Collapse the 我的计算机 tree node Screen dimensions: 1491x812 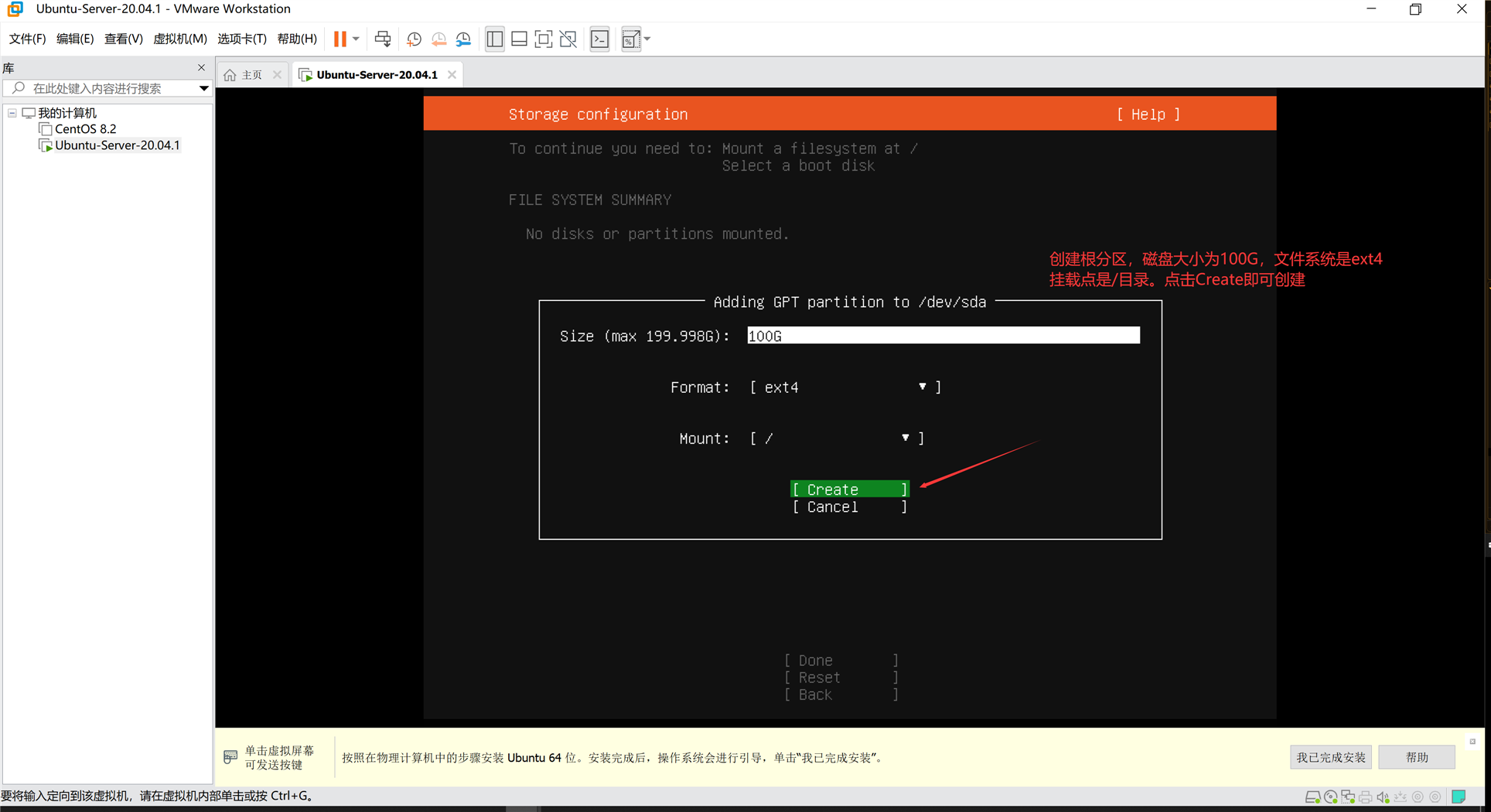[12, 113]
